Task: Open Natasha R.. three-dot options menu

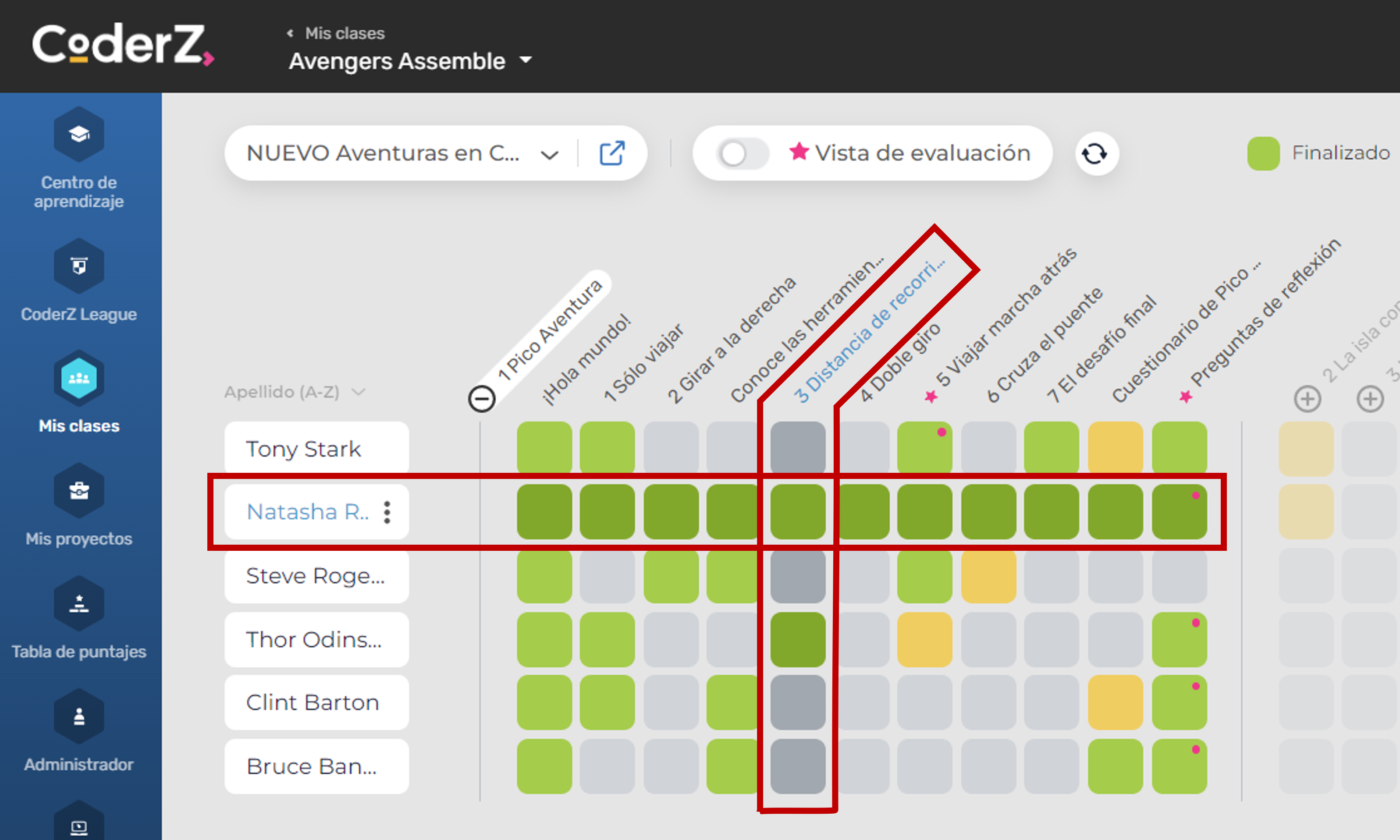Action: [x=387, y=512]
